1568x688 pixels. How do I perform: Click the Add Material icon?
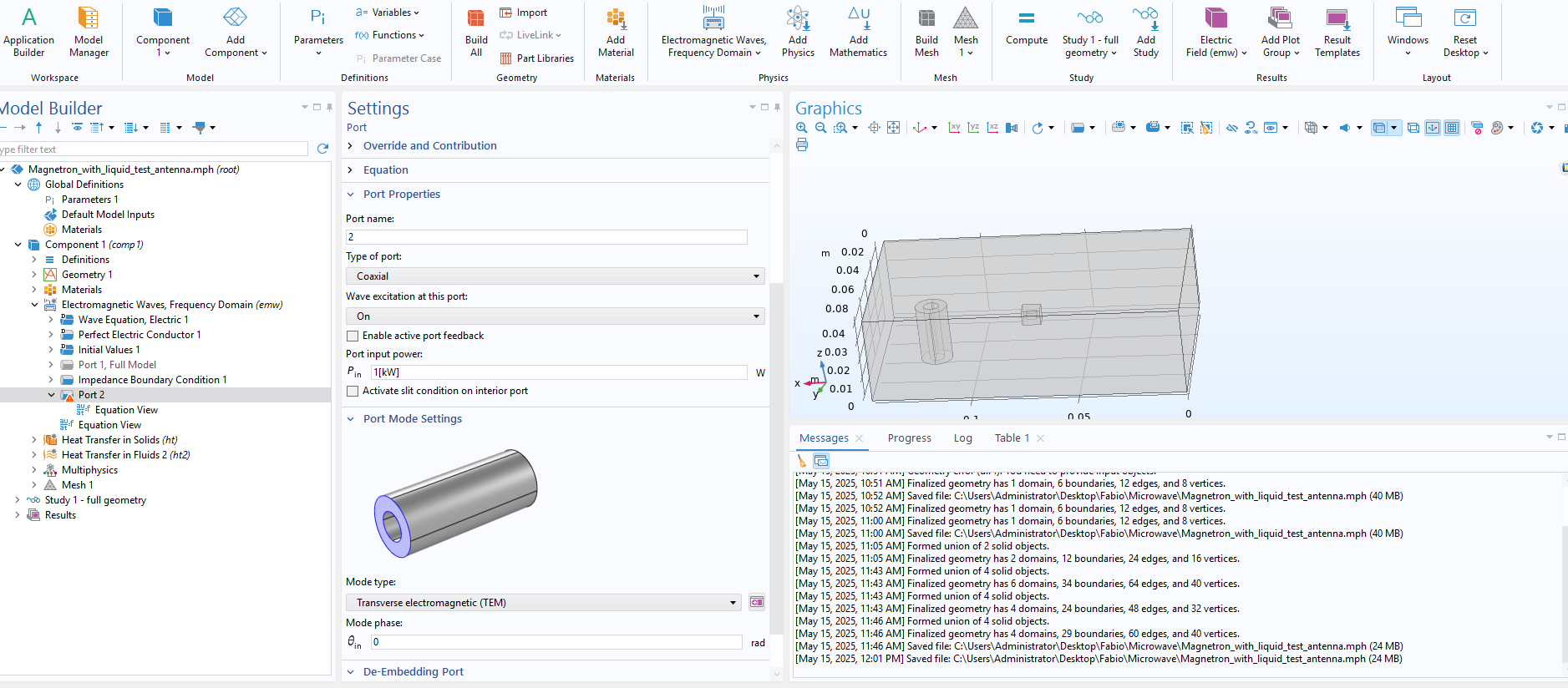coord(616,30)
